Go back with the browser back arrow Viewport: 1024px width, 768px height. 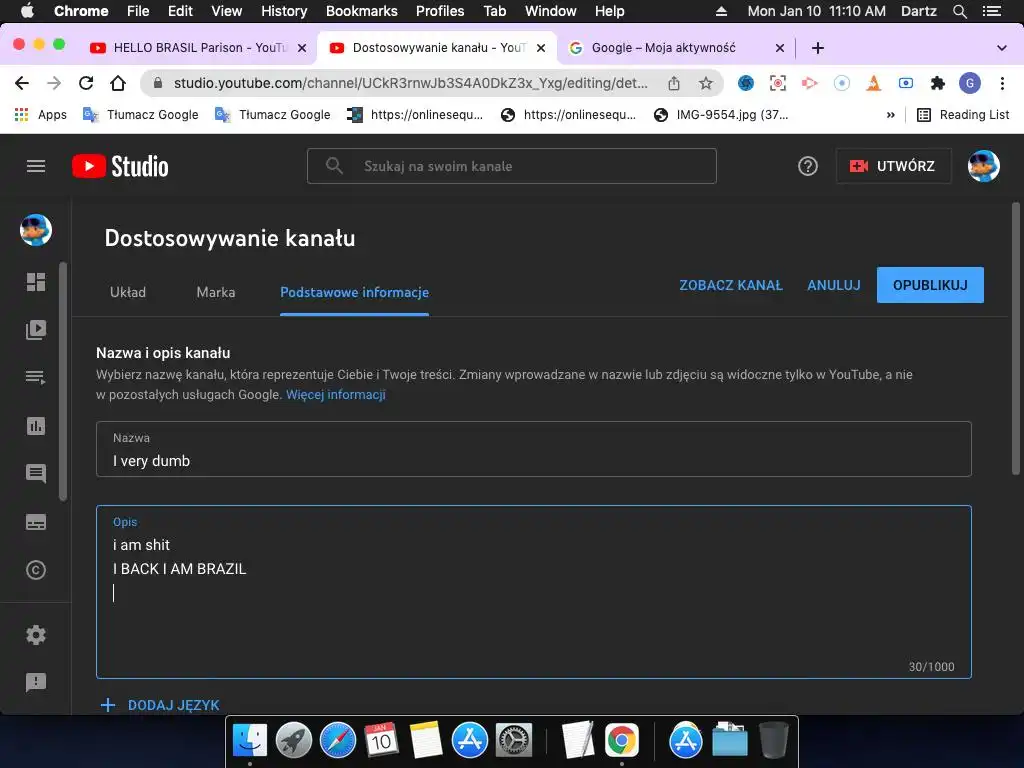pos(22,83)
